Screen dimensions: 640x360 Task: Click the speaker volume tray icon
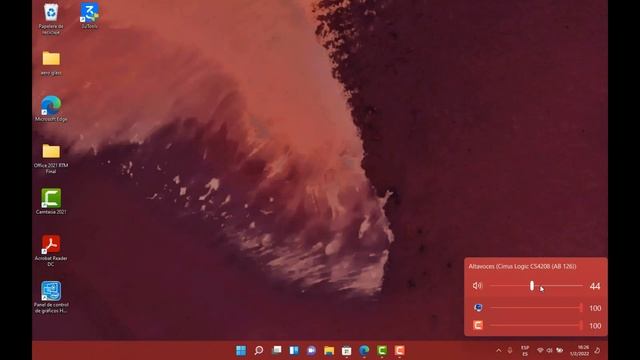(x=549, y=350)
